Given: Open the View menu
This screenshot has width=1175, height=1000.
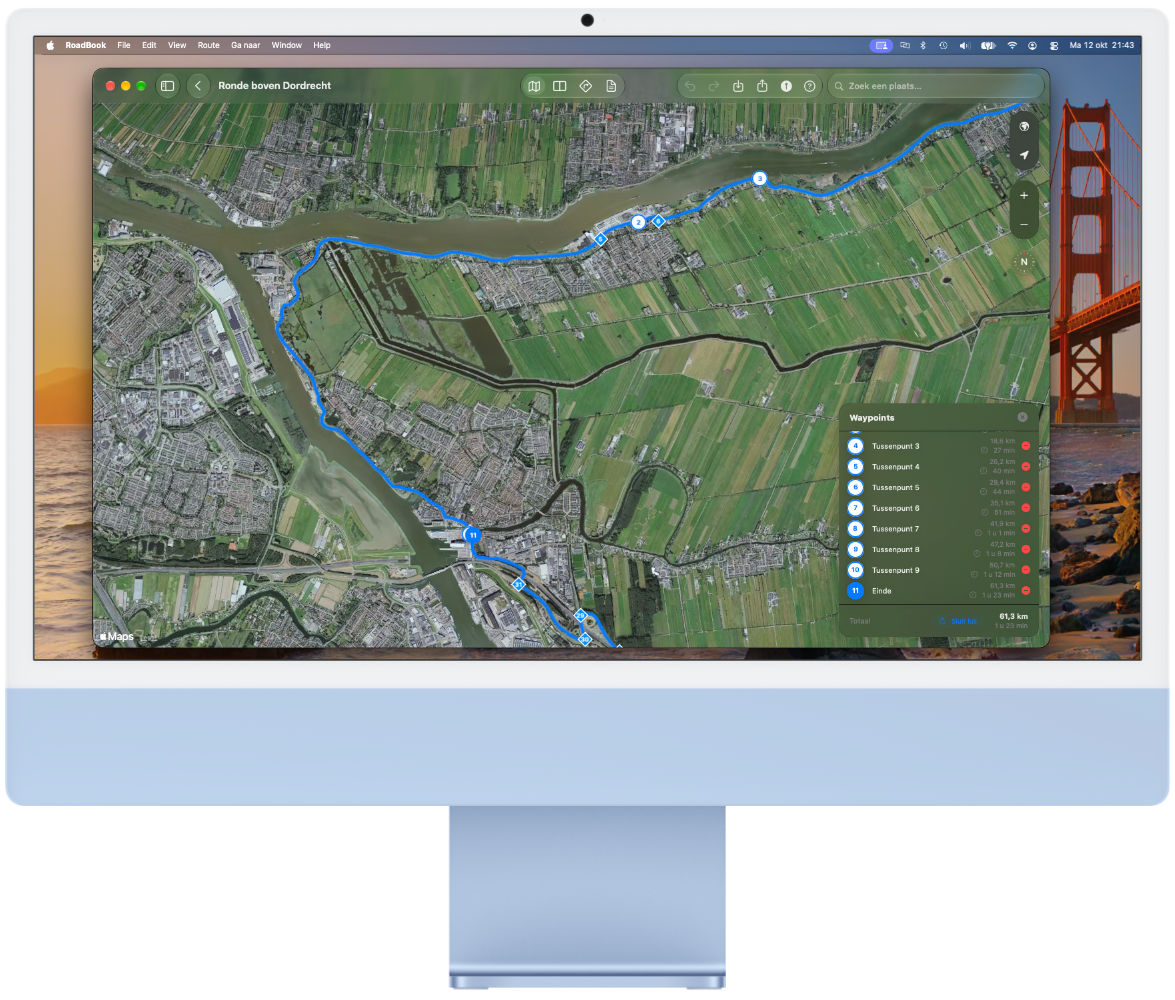Looking at the screenshot, I should coord(177,45).
